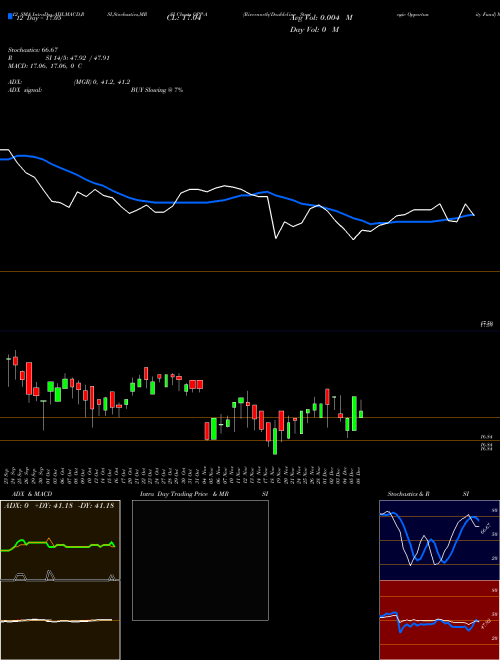Click the 'Avg Vol: 0.004 M' label
Viewport: 500px width, 660px height.
[x=321, y=18]
